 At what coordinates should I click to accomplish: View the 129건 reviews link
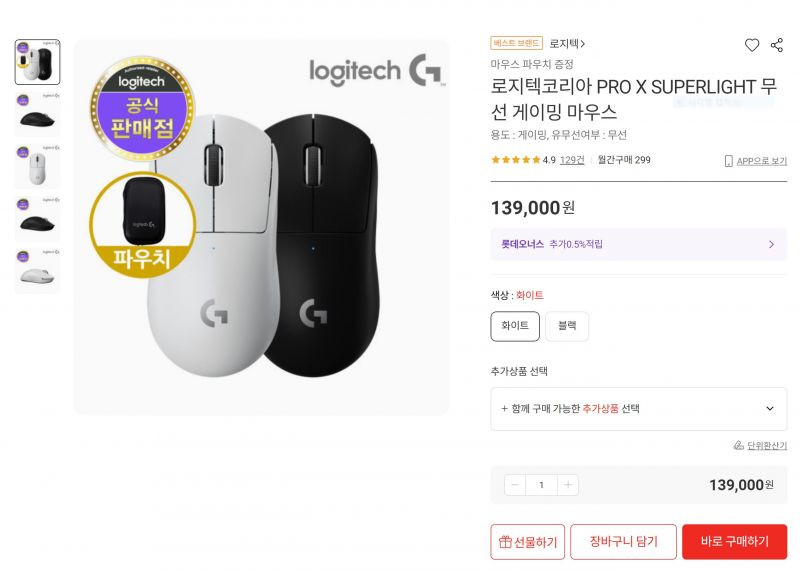click(572, 160)
